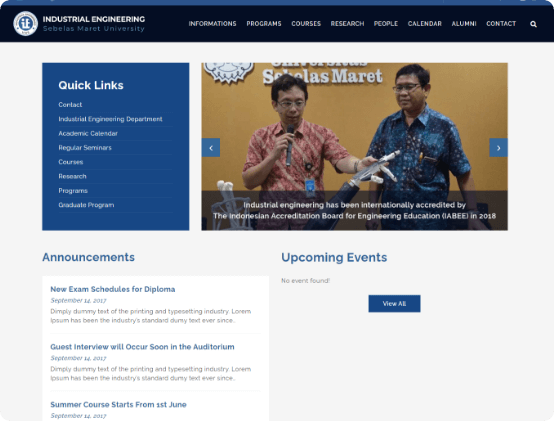Open Summer Course Starts From 1st June
Viewport: 554px width, 421px height.
(118, 404)
